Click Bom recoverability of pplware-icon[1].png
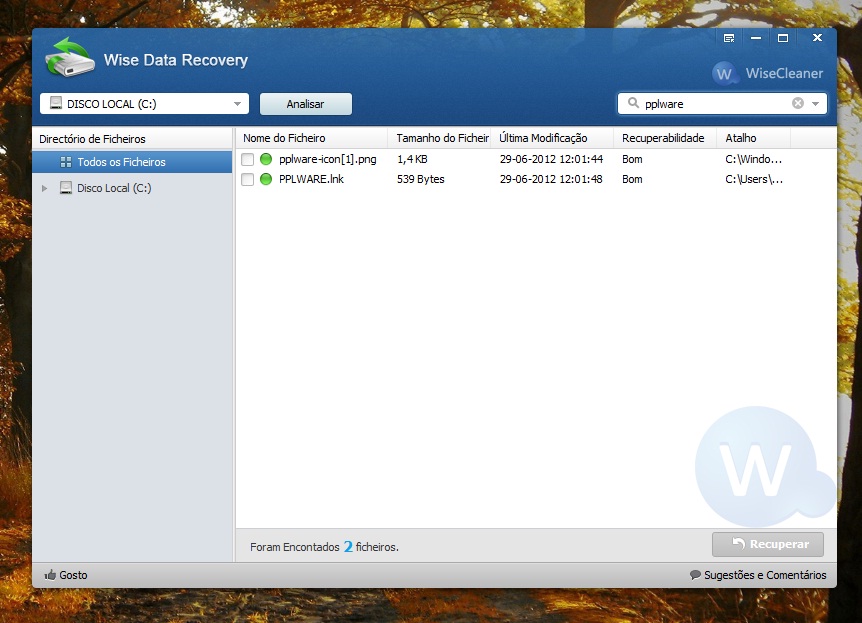Viewport: 862px width, 623px height. (632, 159)
